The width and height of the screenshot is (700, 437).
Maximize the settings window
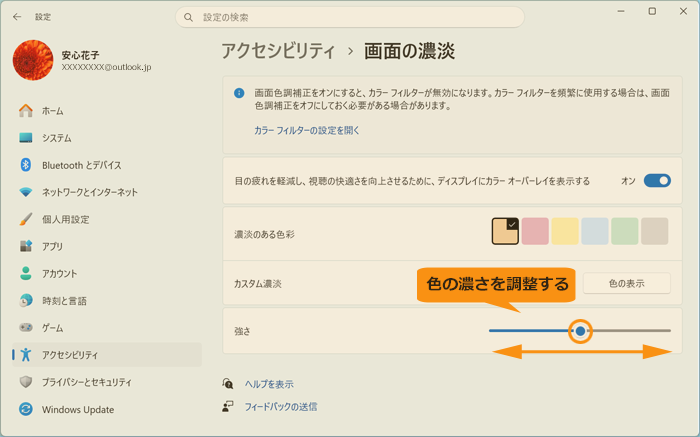pyautogui.click(x=652, y=11)
